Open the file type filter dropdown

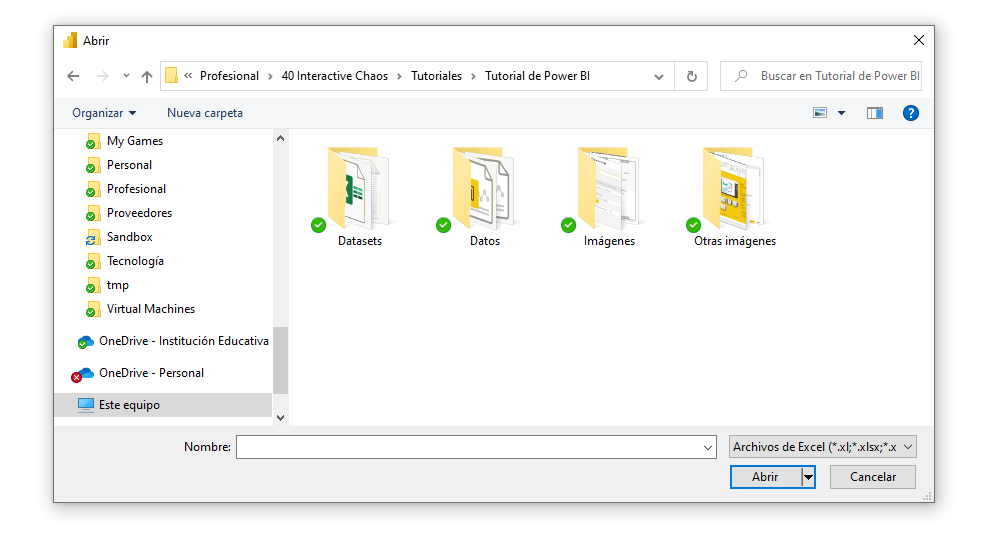pyautogui.click(x=822, y=447)
